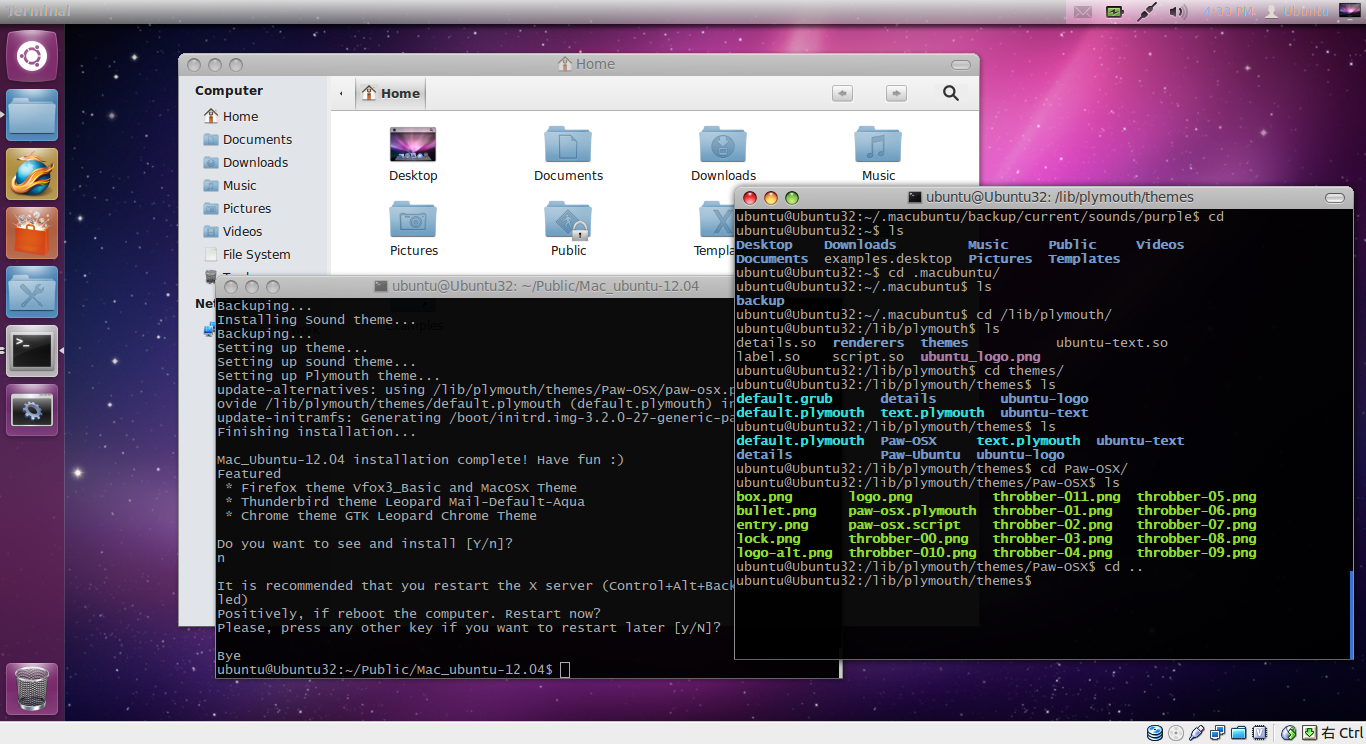Click 'Finishing installation...' text in left terminal

pos(316,432)
